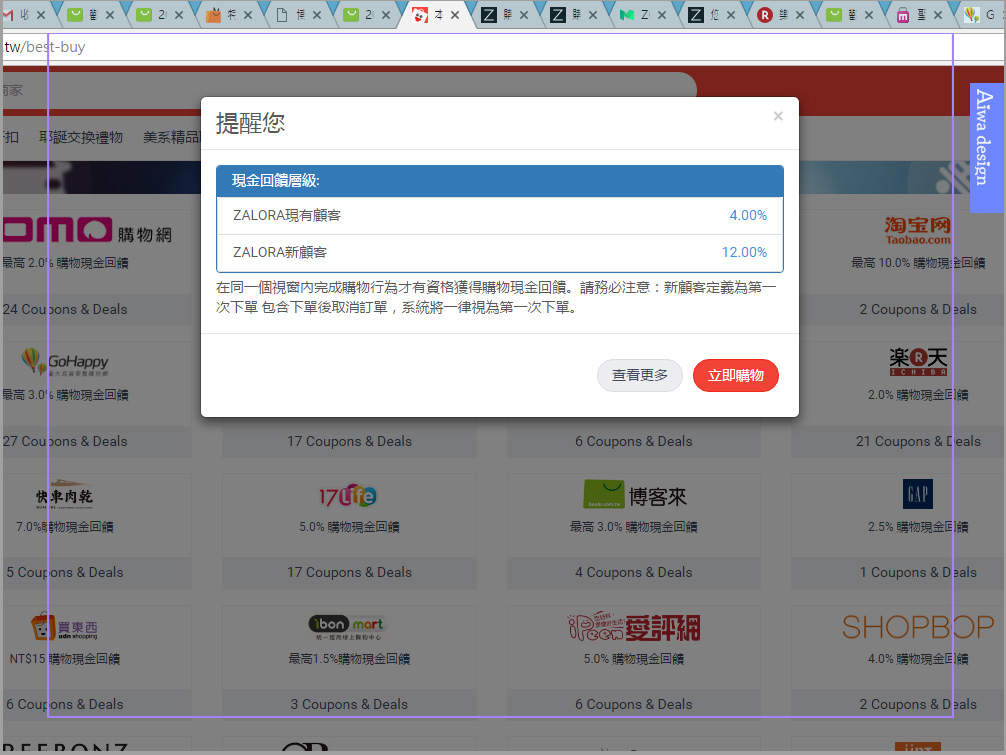The image size is (1006, 755).
Task: Click the 查看更多 button
Action: click(x=639, y=375)
